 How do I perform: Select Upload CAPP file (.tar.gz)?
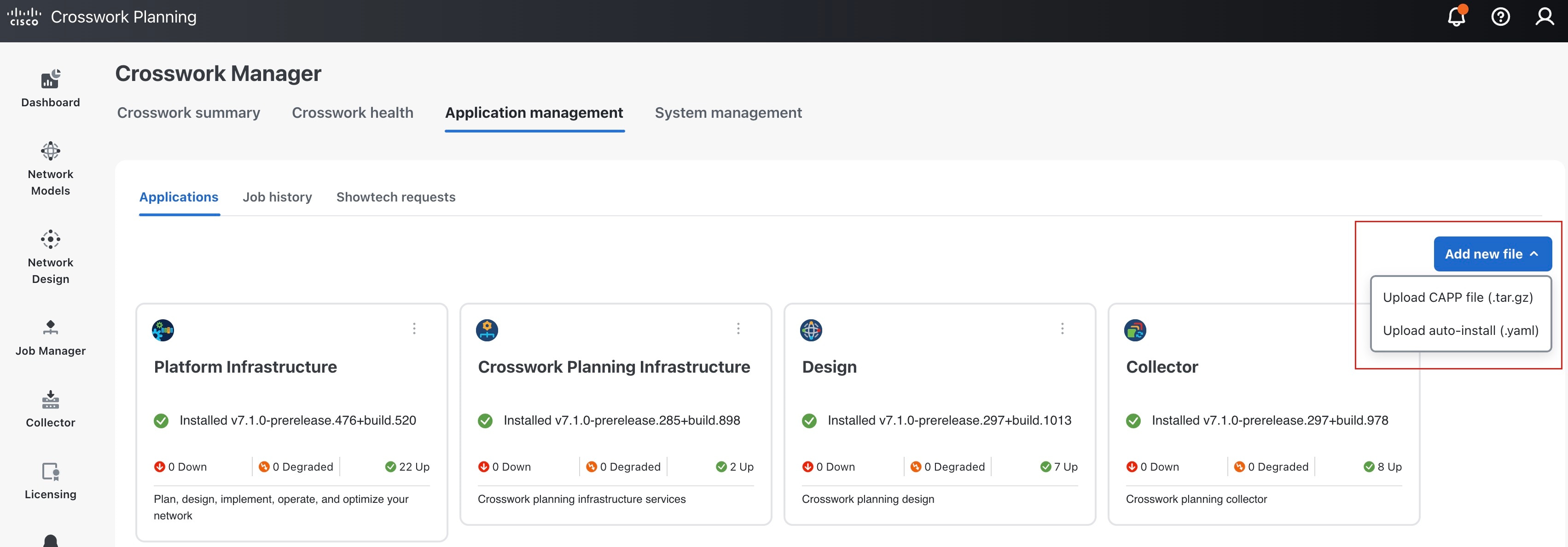point(1458,298)
